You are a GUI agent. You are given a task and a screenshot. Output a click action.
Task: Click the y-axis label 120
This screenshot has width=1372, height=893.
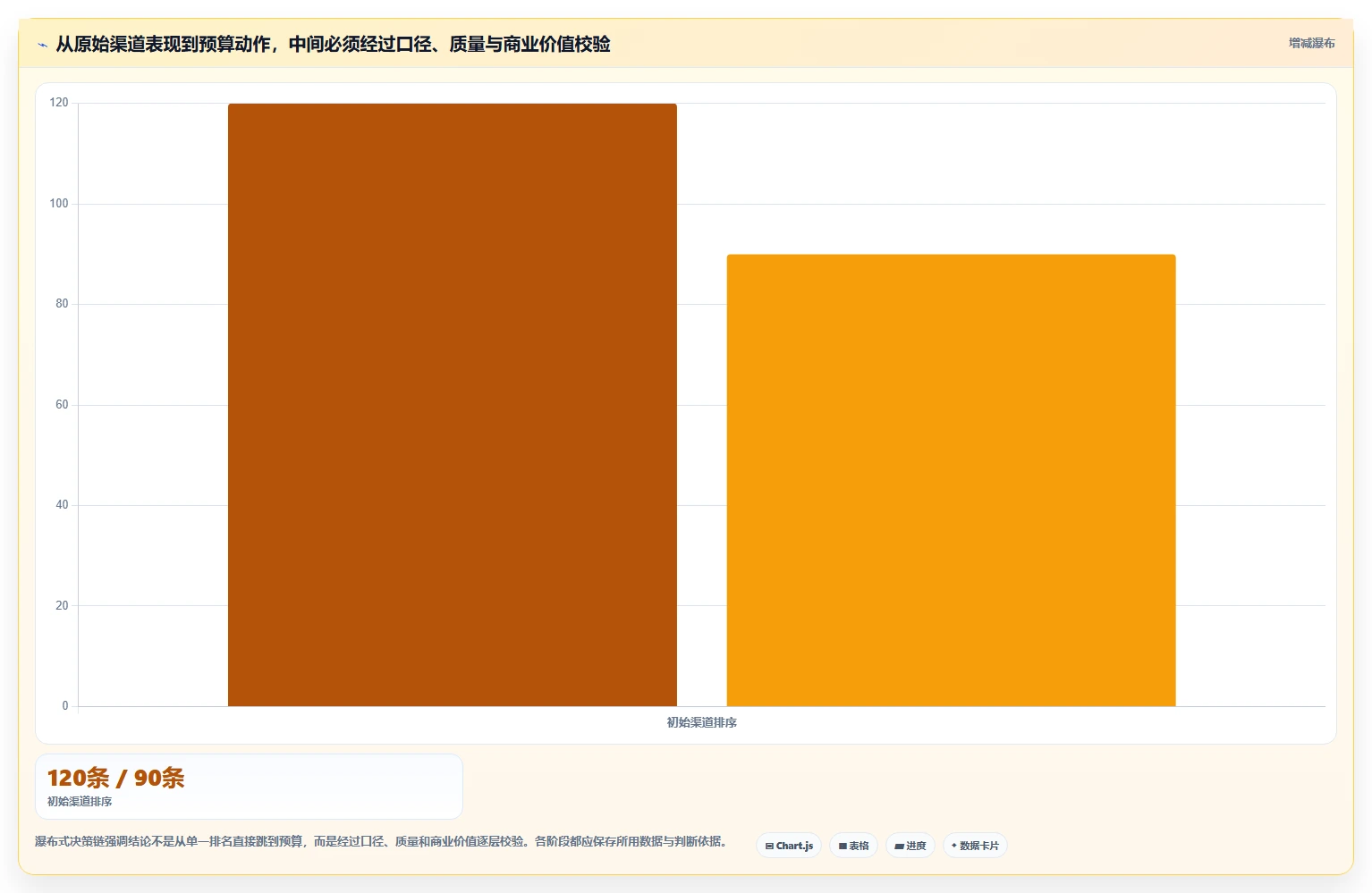(x=59, y=103)
